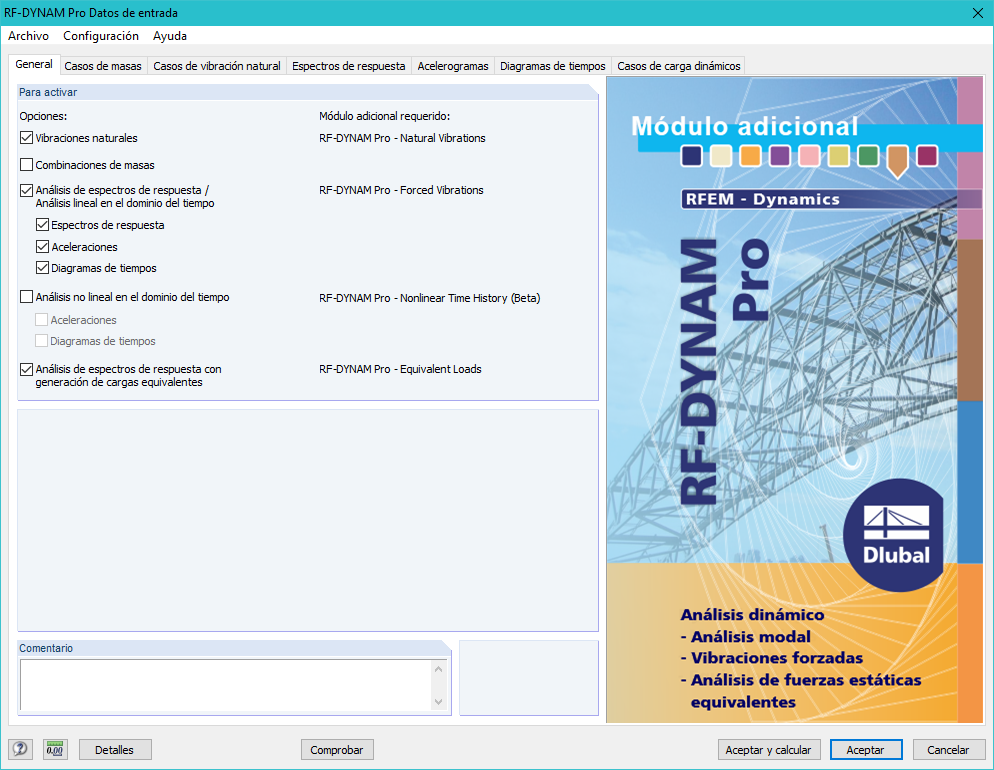Click the Comprobar button
994x770 pixels.
[337, 750]
